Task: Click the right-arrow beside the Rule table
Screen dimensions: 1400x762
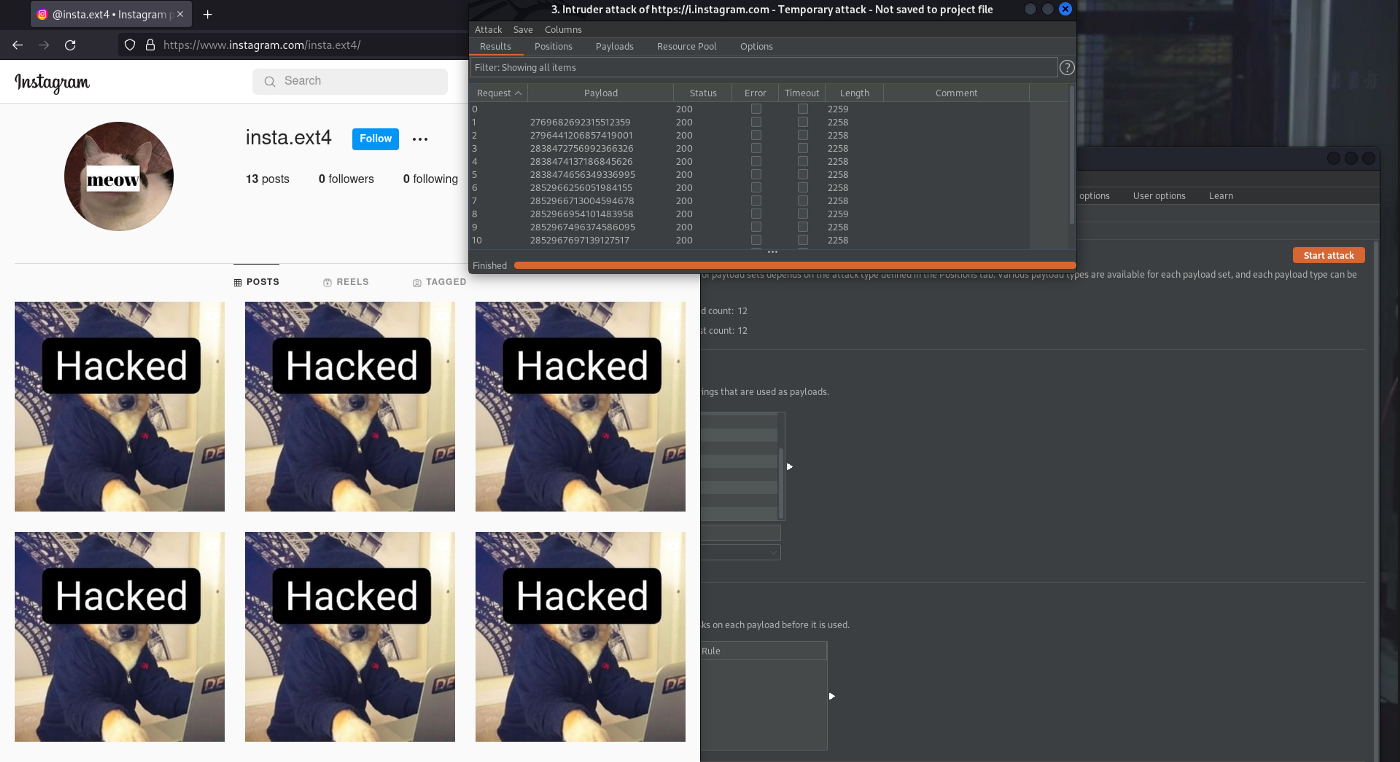Action: tap(832, 696)
